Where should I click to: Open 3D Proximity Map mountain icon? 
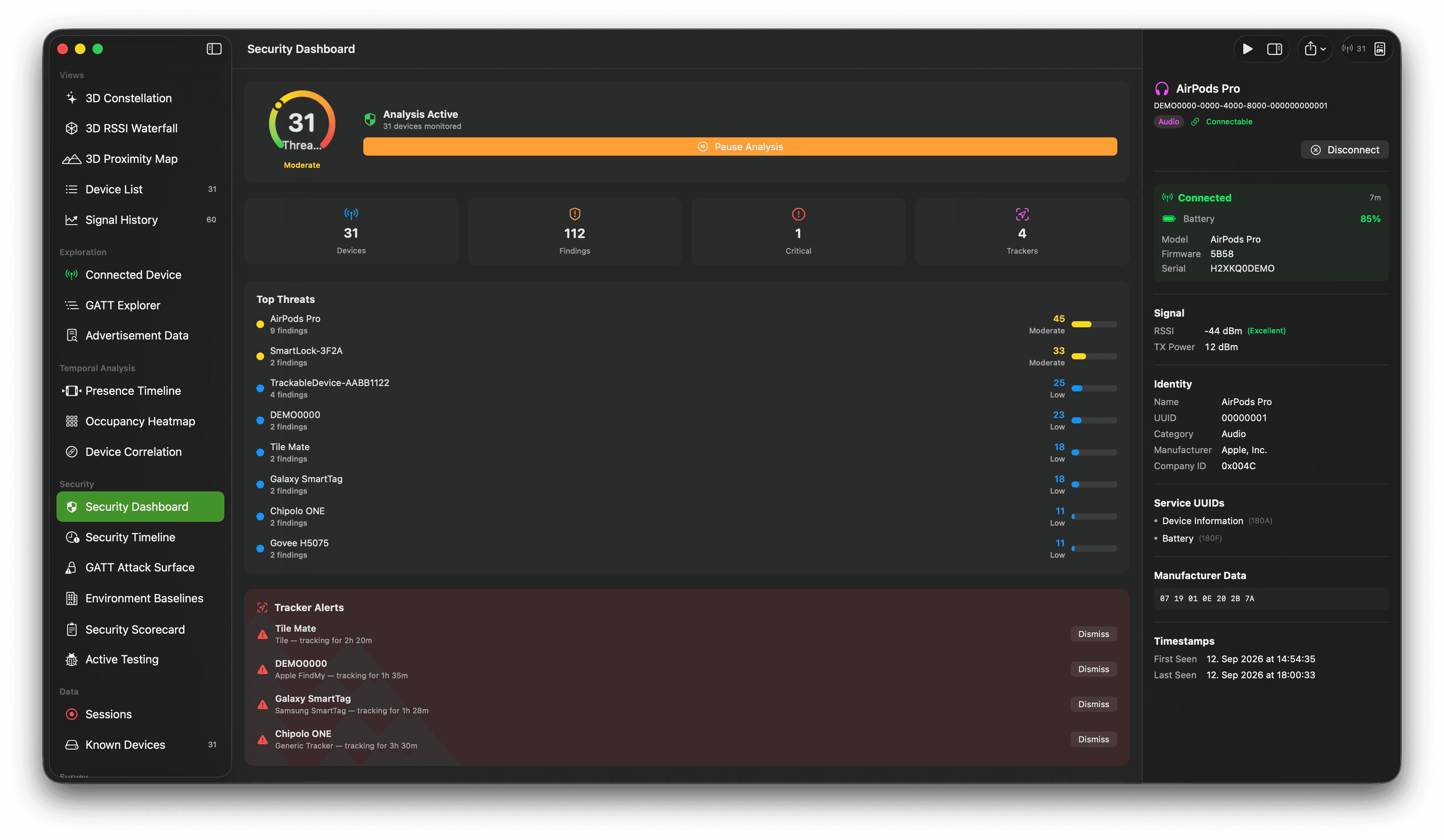click(72, 159)
